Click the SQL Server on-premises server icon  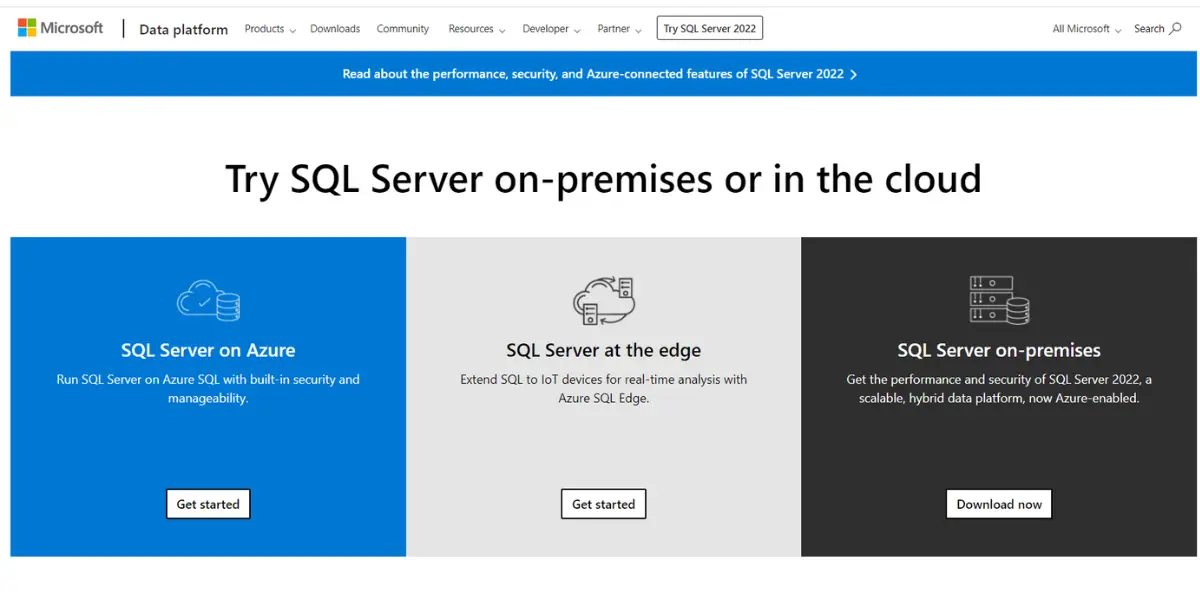(999, 300)
